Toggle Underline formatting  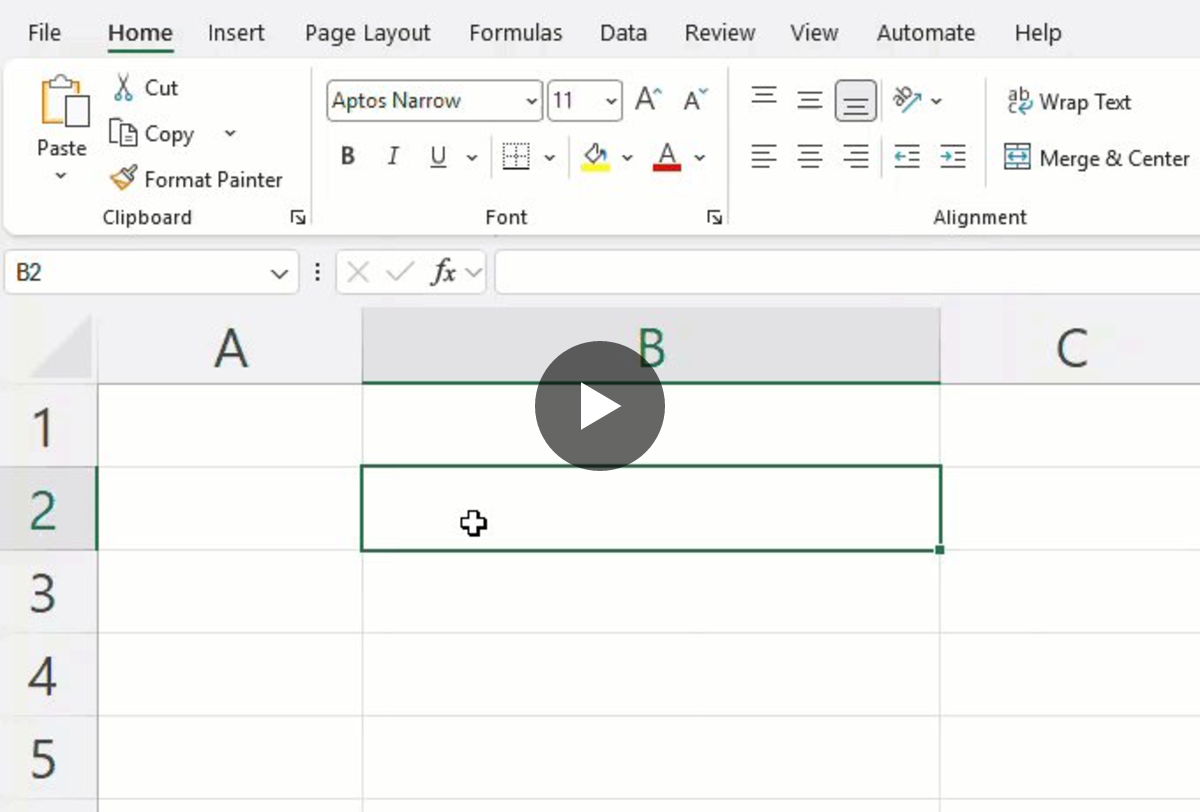pyautogui.click(x=438, y=156)
